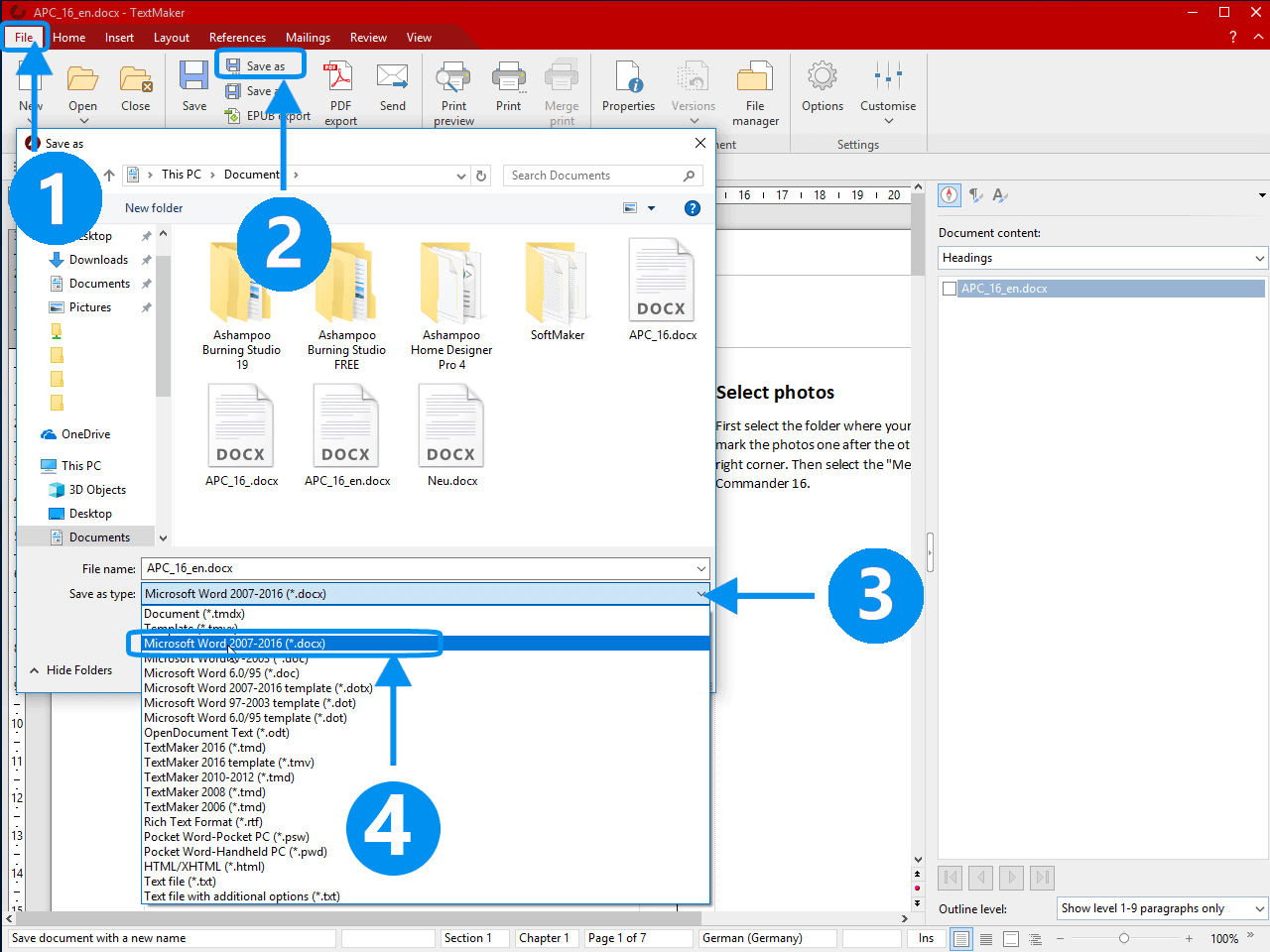Click the Print icon
Image resolution: width=1270 pixels, height=952 pixels.
pyautogui.click(x=508, y=77)
